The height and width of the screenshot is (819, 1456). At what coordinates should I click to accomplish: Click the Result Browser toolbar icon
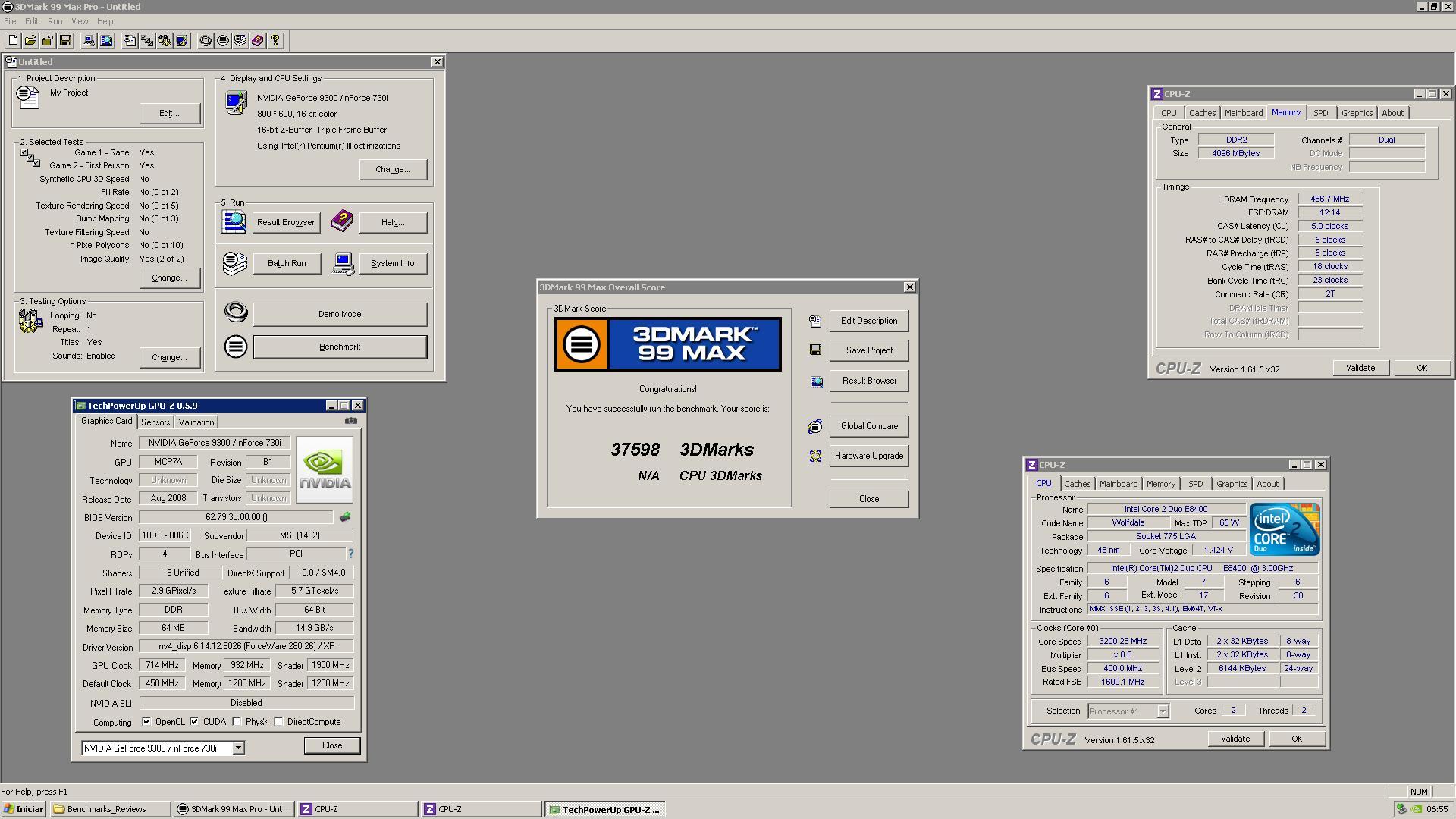106,41
